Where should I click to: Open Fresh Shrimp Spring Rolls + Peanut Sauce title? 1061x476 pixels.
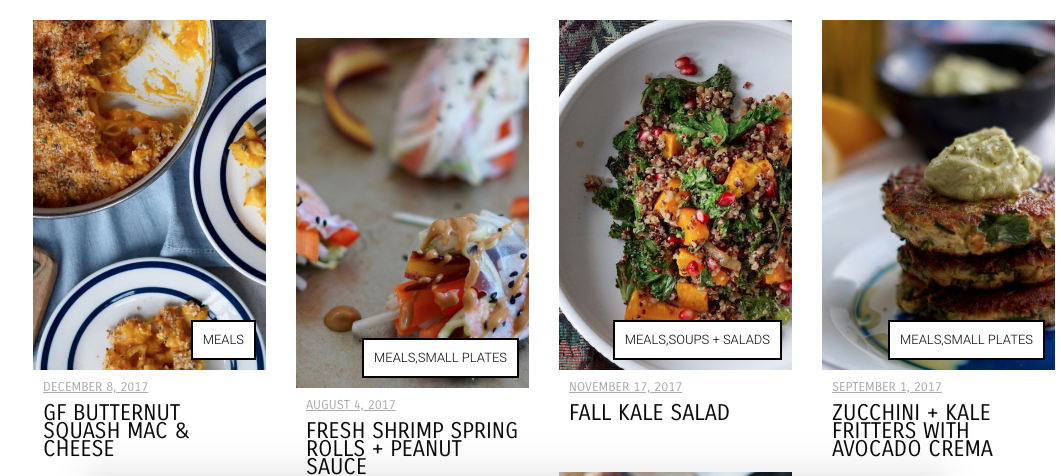[x=412, y=448]
